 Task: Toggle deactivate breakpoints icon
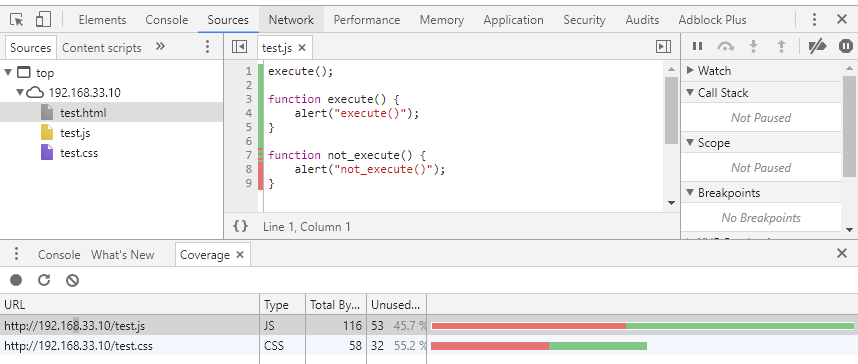(818, 47)
